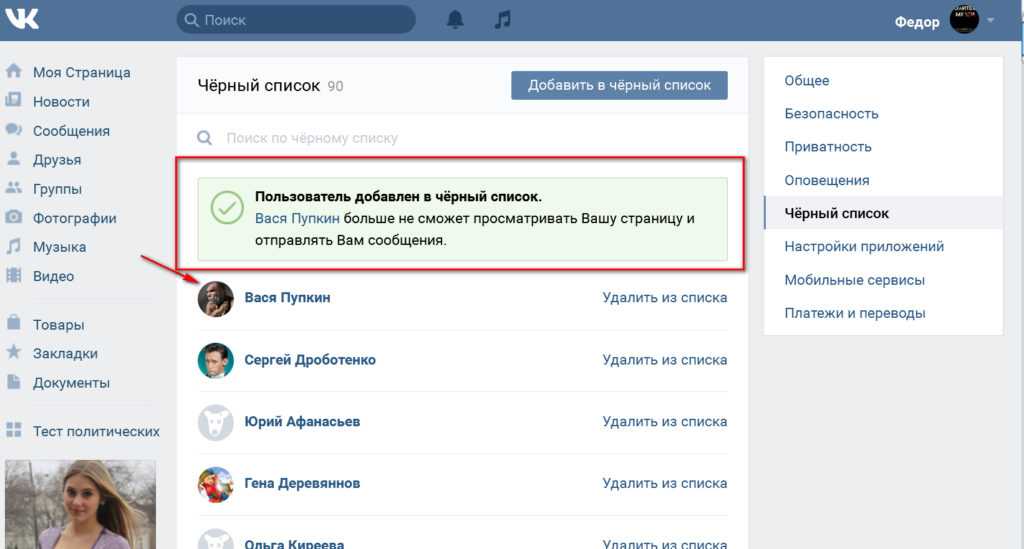Open Вася Пупкин name in list
The width and height of the screenshot is (1024, 549).
point(287,298)
